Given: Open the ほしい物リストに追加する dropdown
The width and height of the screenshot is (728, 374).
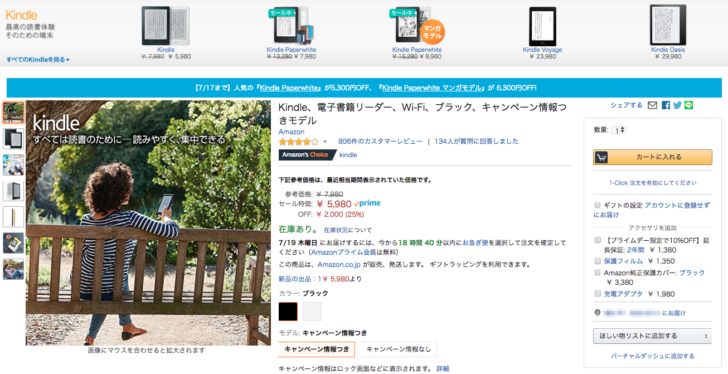Looking at the screenshot, I should click(x=652, y=336).
